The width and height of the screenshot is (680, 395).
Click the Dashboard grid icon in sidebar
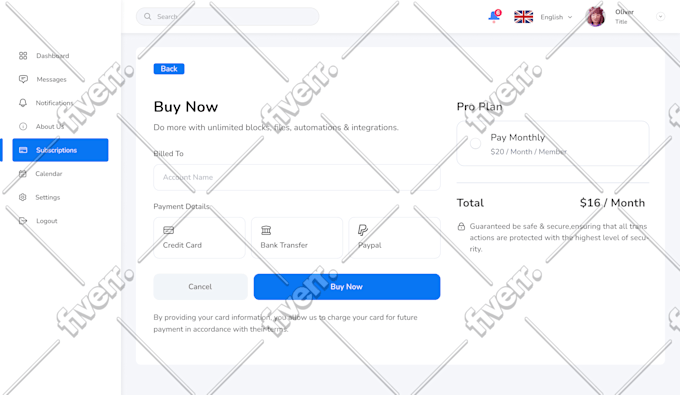(23, 55)
